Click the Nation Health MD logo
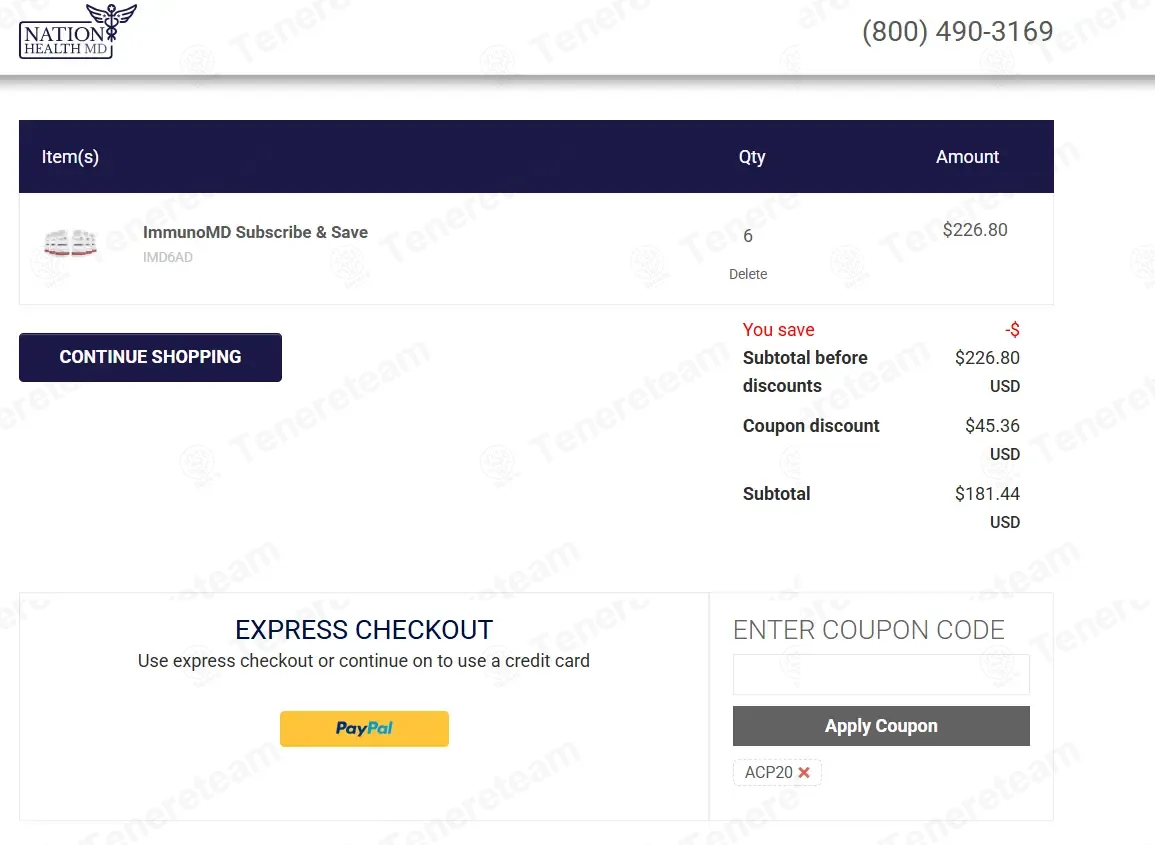Viewport: 1155px width, 845px height. [76, 31]
